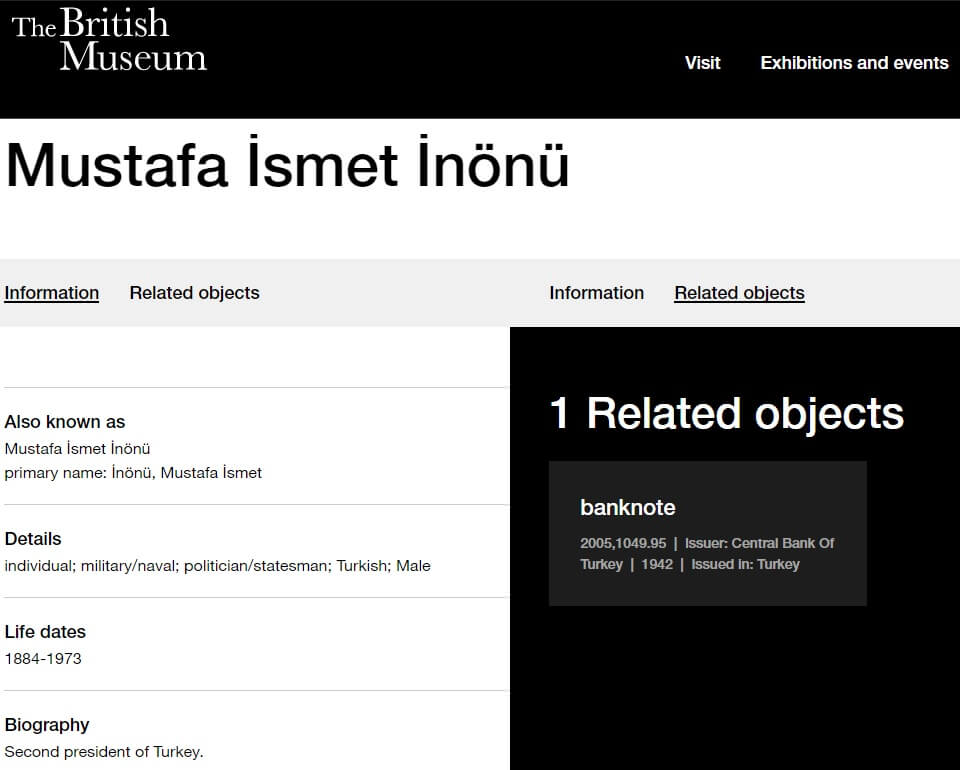Click the 'individual; military/naval' details text
Viewport: 960px width, 770px height.
[x=217, y=566]
